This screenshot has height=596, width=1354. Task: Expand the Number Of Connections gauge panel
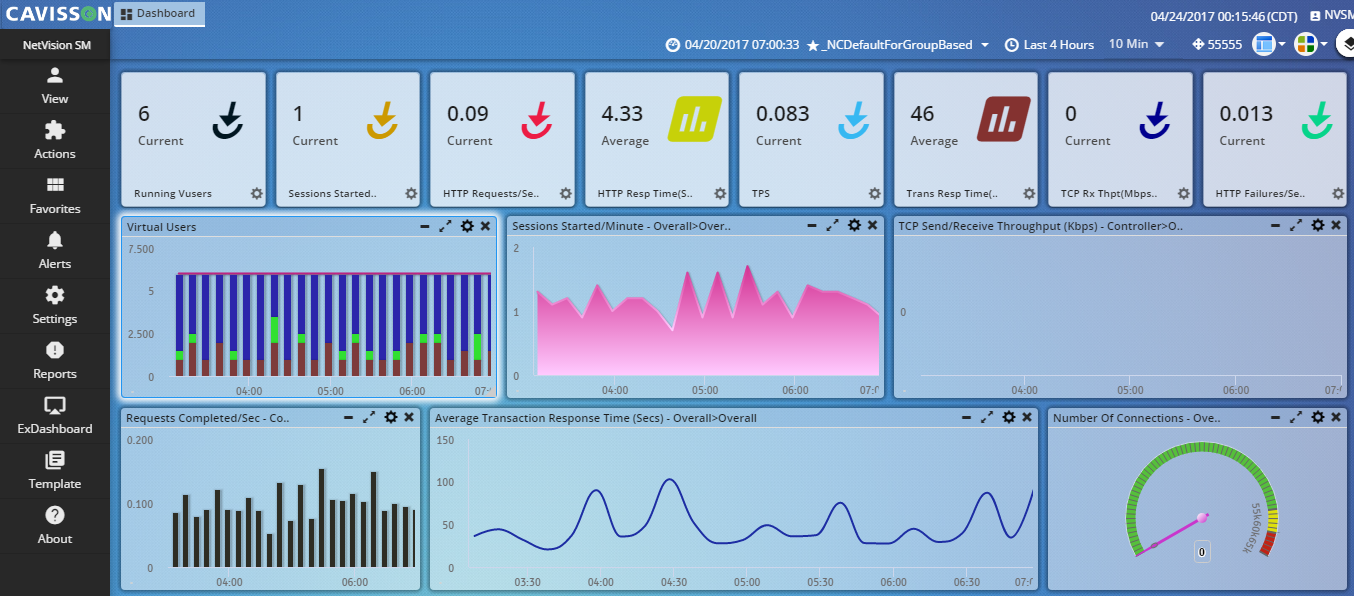(1296, 417)
